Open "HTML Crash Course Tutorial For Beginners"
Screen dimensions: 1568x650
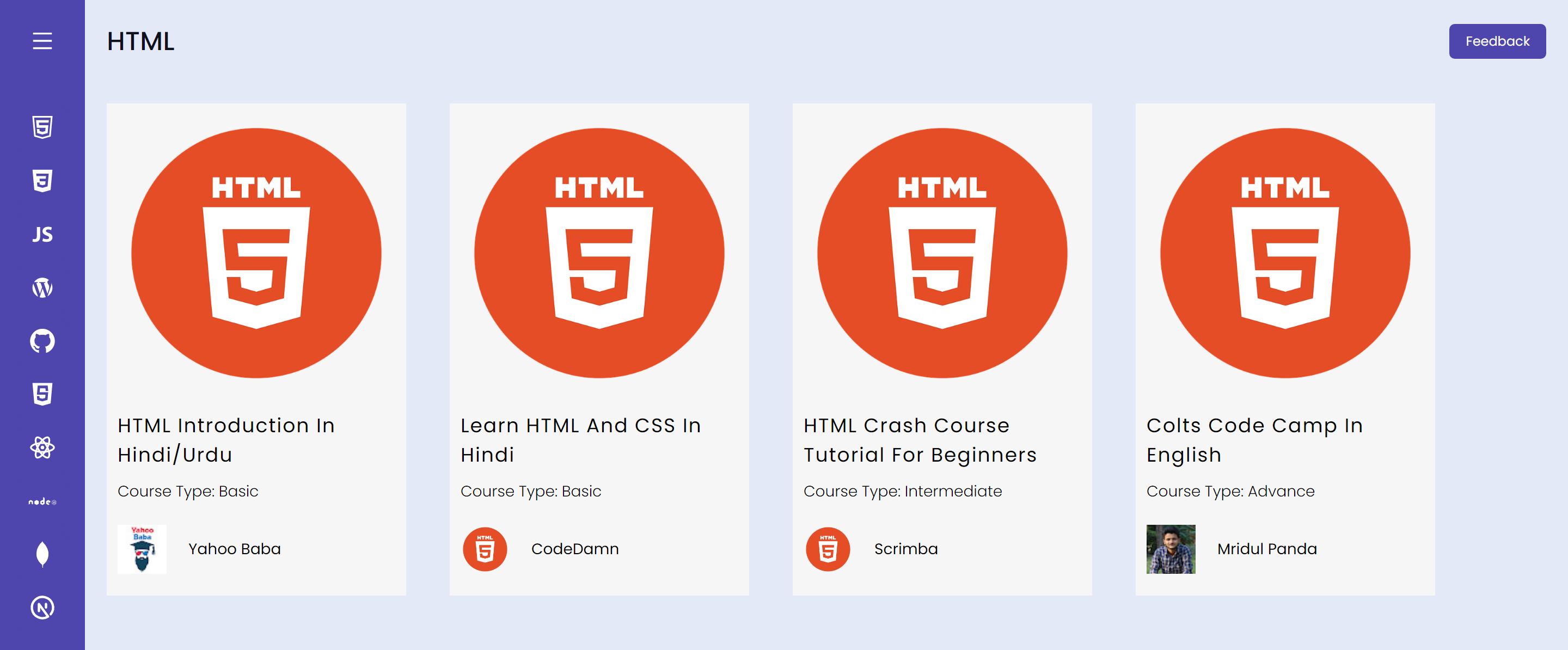920,440
